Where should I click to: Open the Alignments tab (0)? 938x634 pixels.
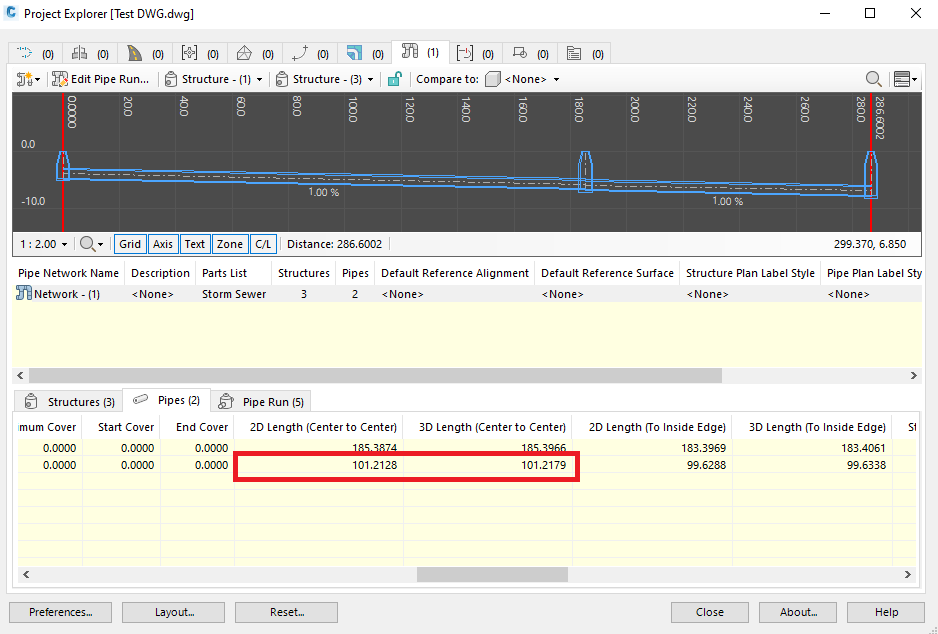35,53
